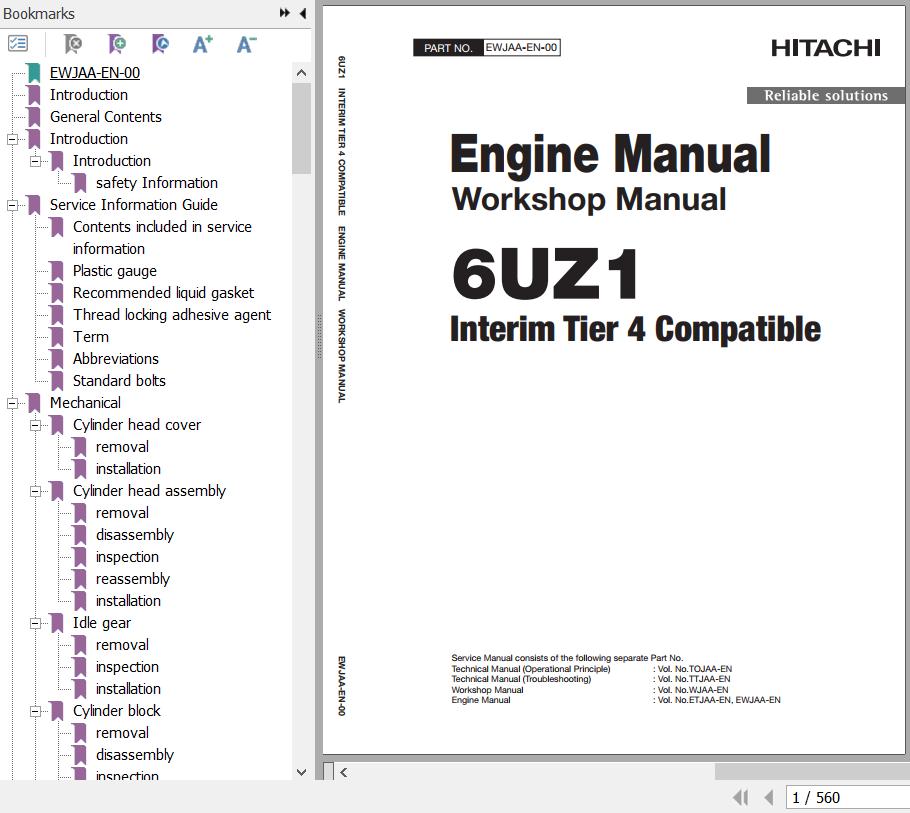The image size is (910, 813).
Task: Open removal under Cylinder block
Action: pos(122,733)
